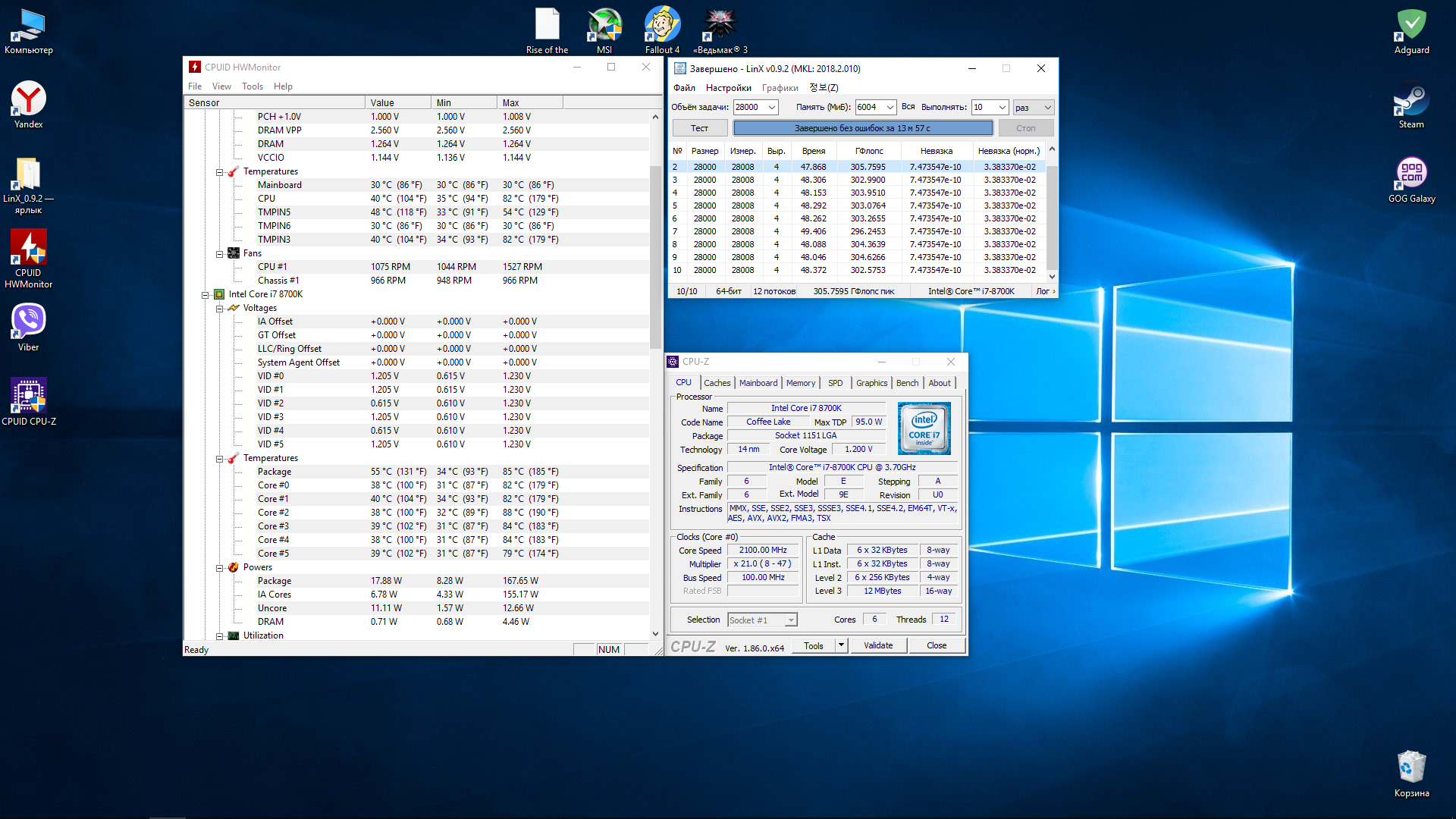Open the Tools dropdown arrow in CPU-Z

(840, 645)
